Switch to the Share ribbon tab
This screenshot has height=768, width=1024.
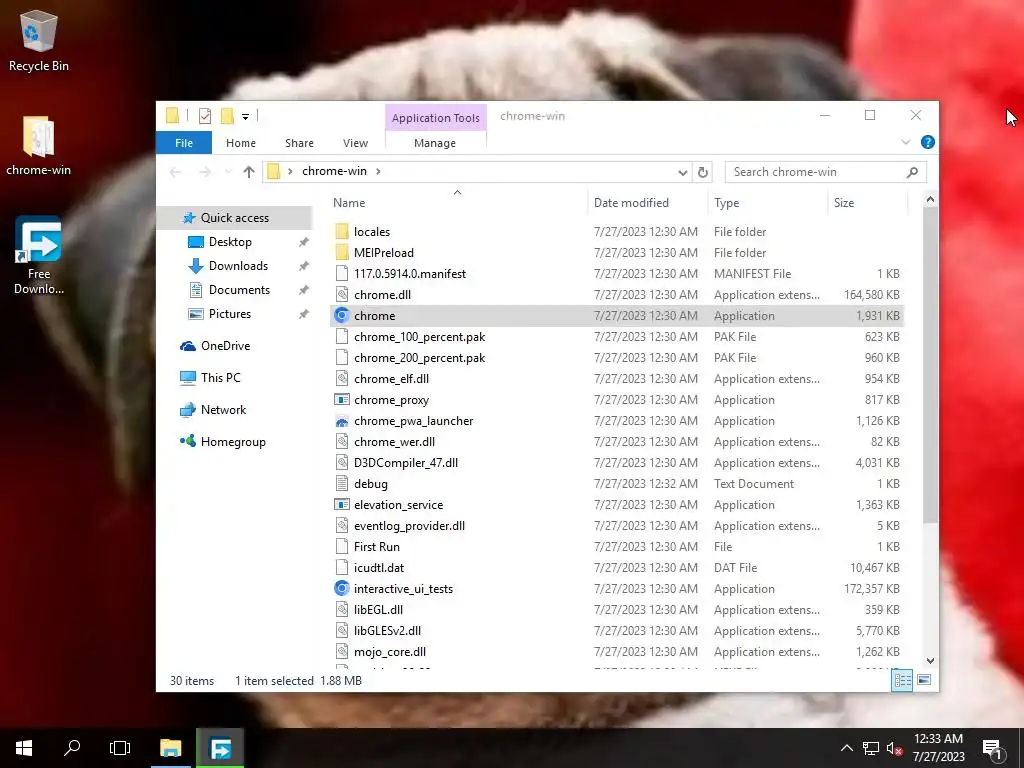point(299,143)
